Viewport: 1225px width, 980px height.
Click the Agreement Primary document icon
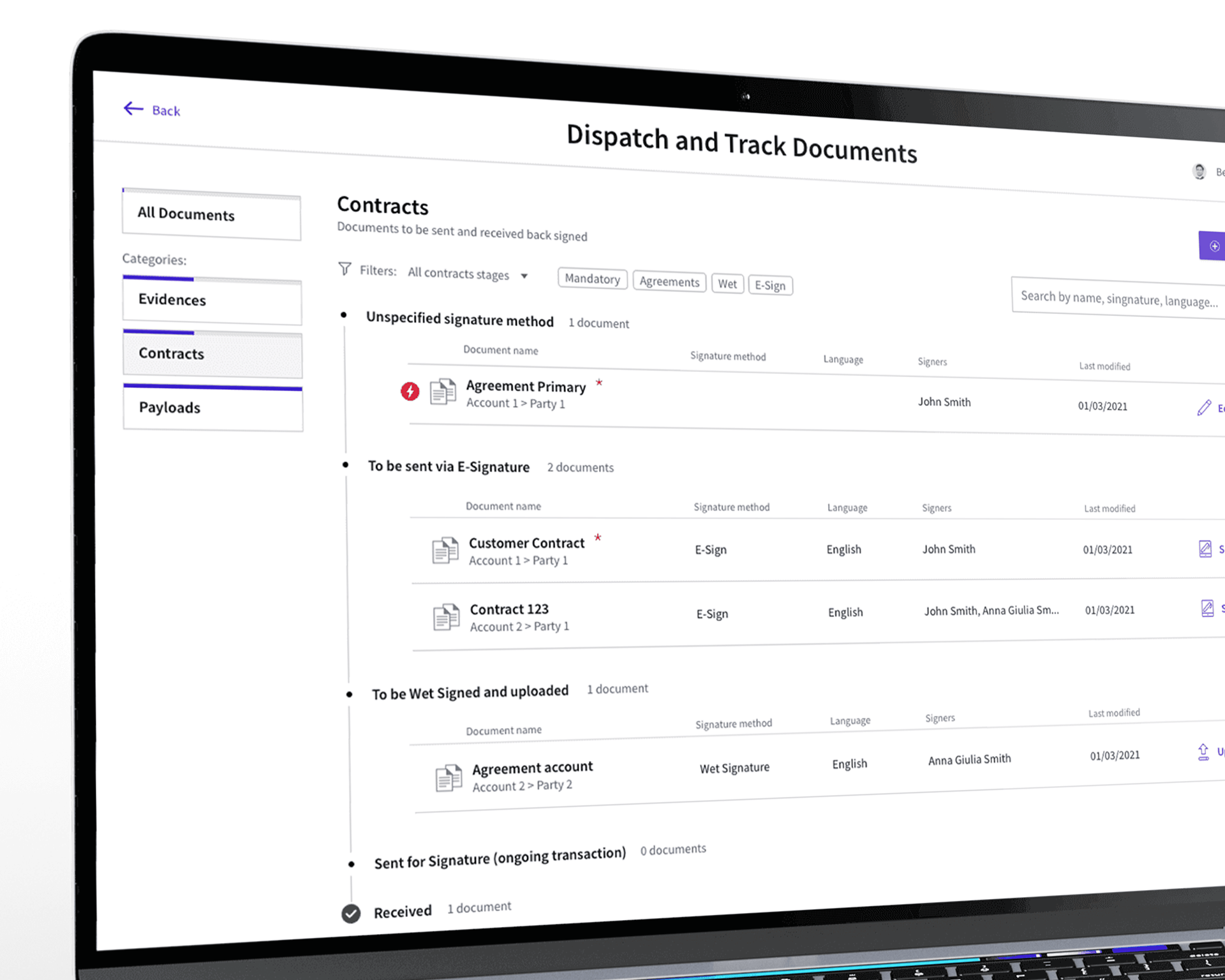[x=443, y=392]
